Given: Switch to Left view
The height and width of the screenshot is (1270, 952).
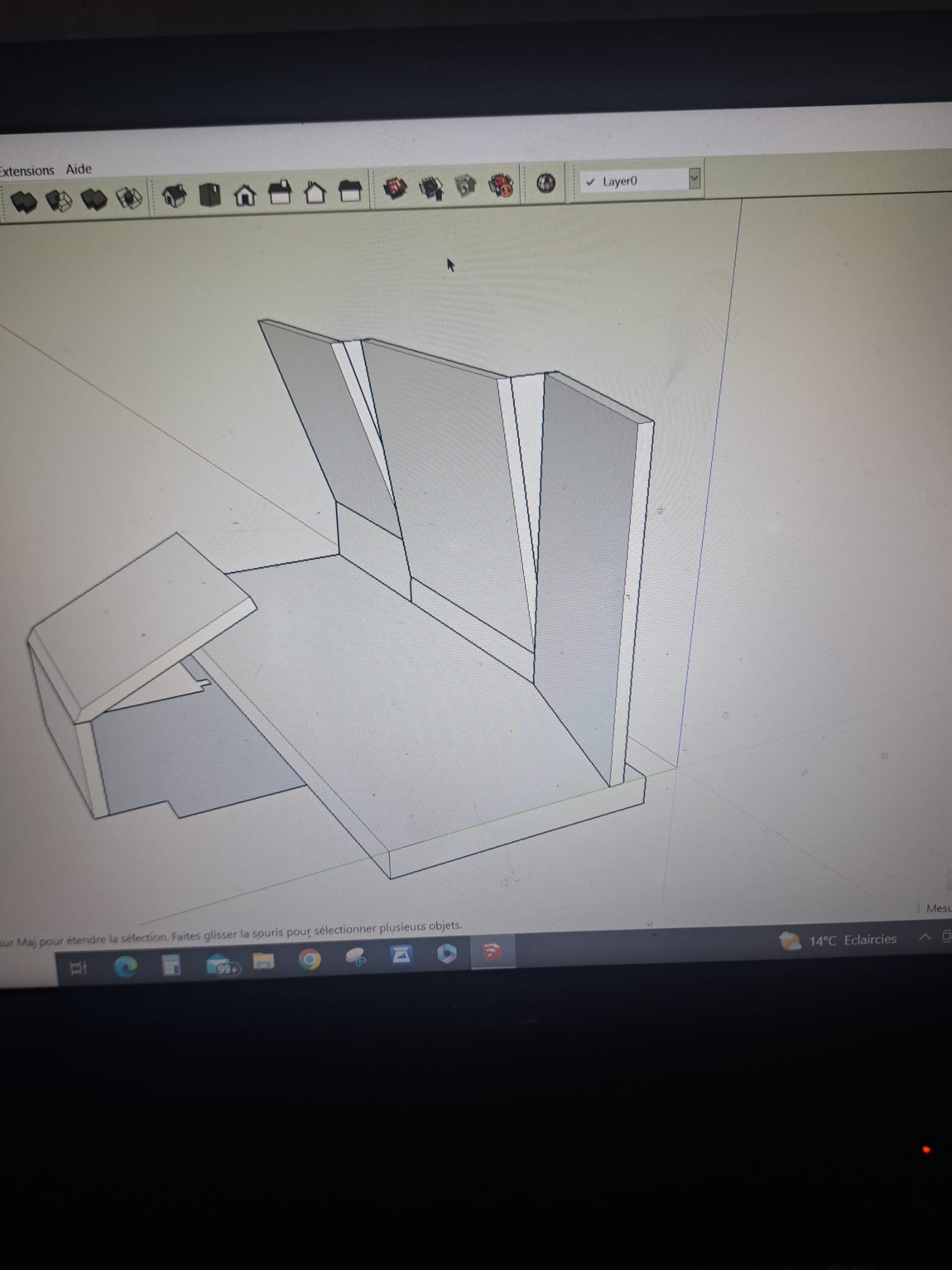Looking at the screenshot, I should click(x=351, y=191).
